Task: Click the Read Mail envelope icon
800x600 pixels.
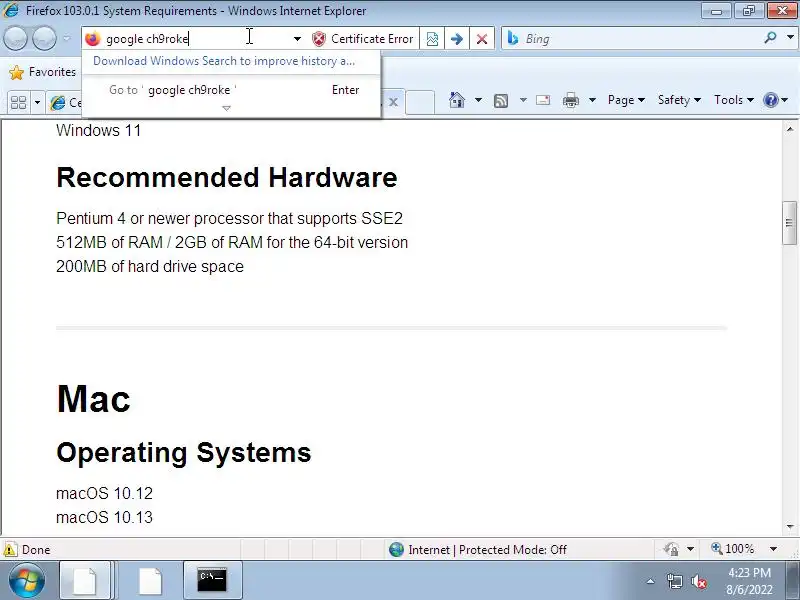Action: click(x=543, y=100)
